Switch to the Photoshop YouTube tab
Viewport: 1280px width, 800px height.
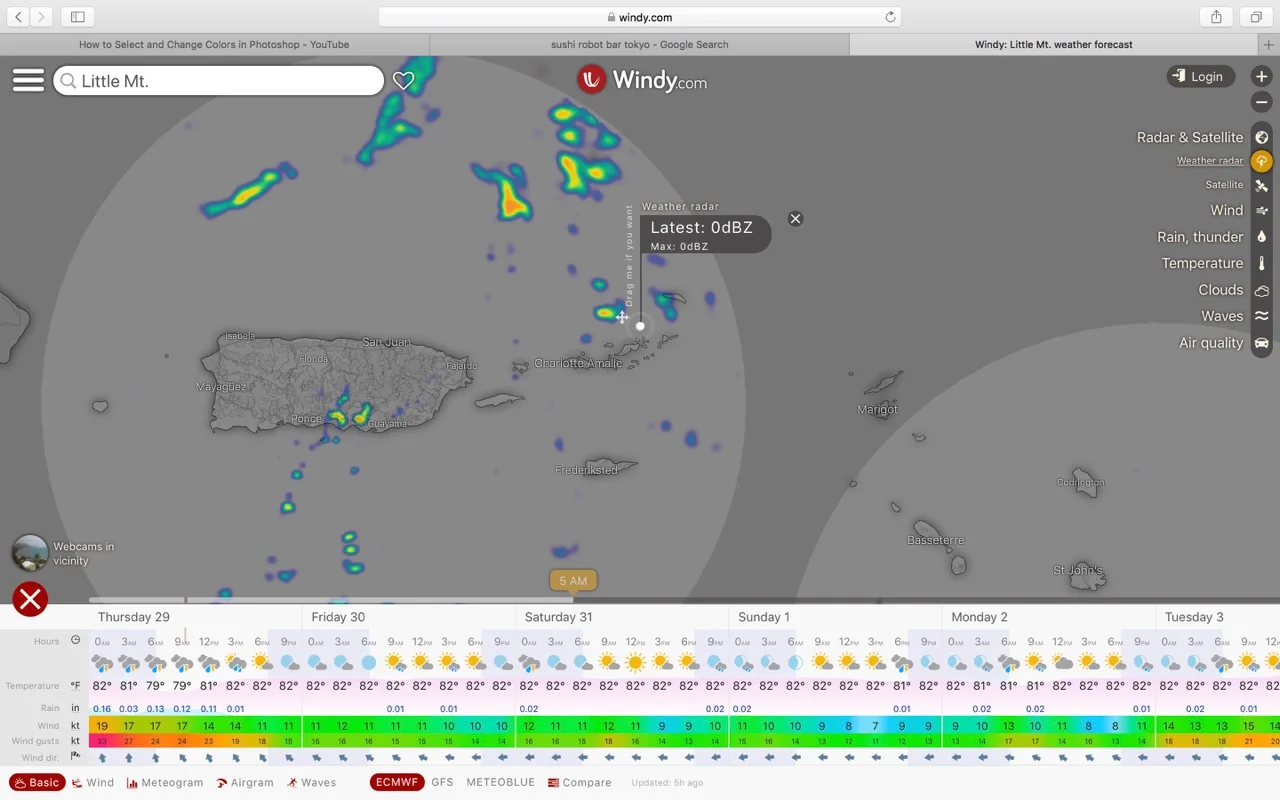click(214, 44)
